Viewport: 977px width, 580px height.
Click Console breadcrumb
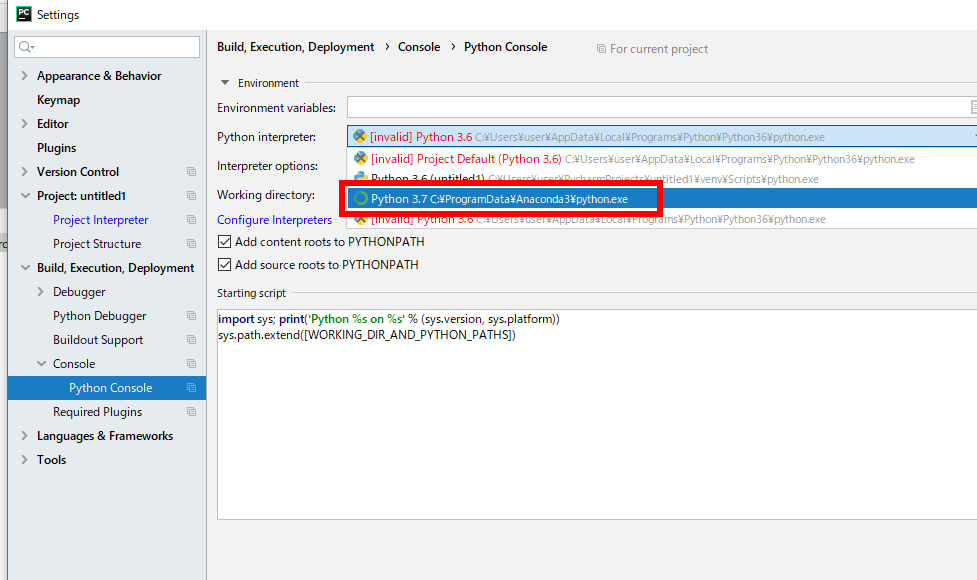(x=419, y=47)
